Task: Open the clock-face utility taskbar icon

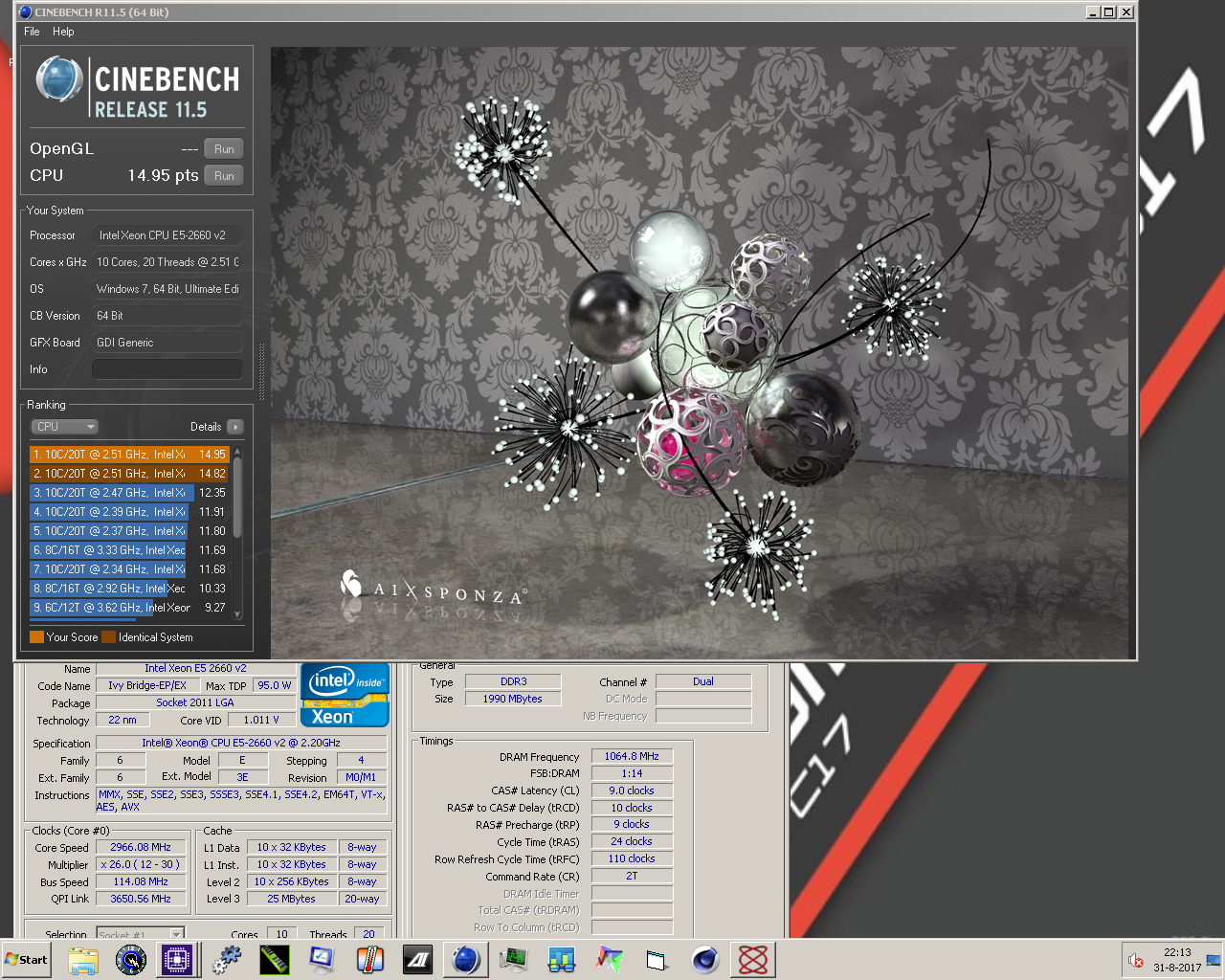Action: (131, 960)
